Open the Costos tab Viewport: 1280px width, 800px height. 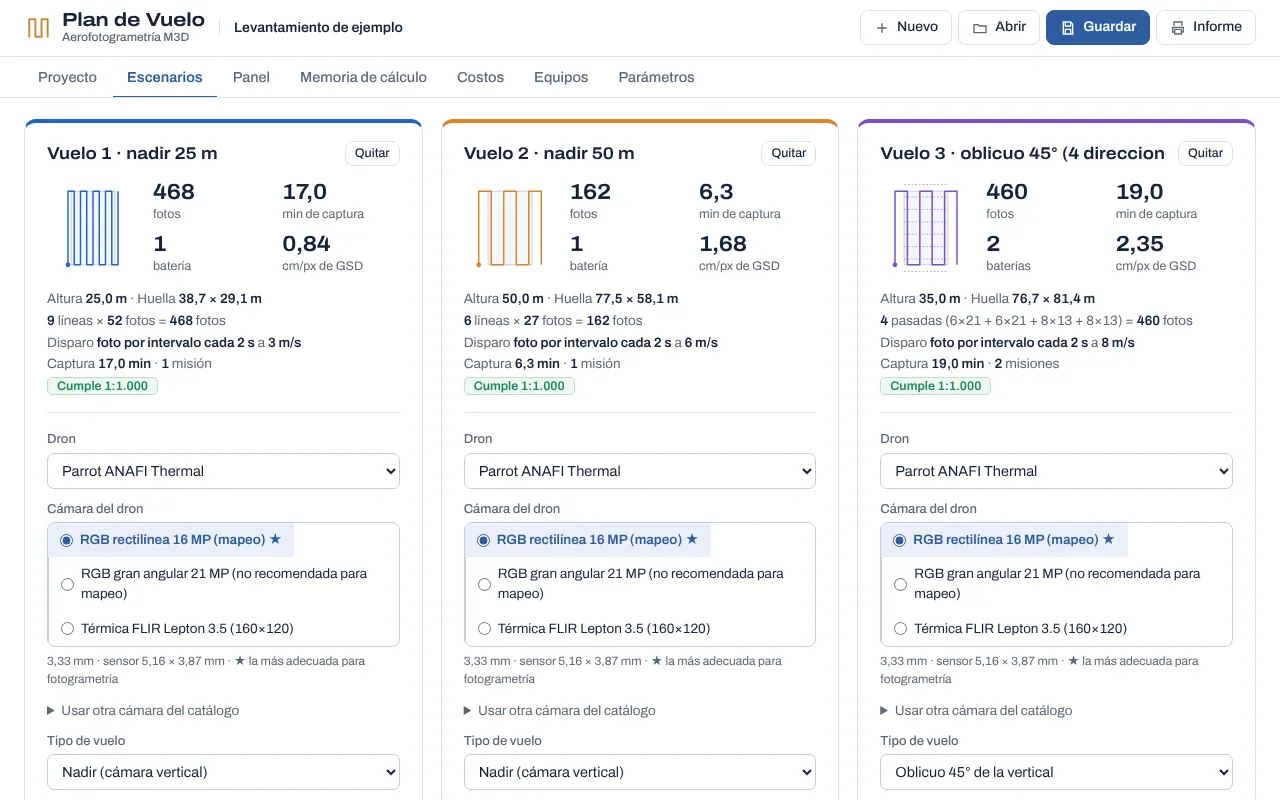(480, 77)
